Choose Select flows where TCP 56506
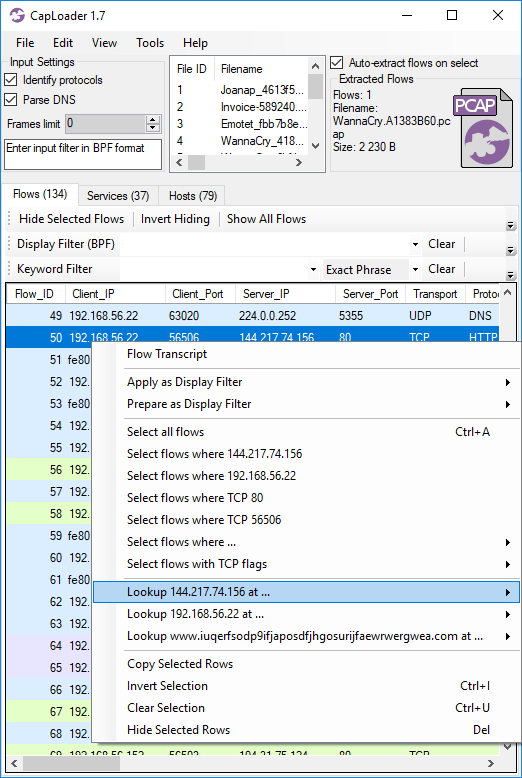Screen dimensions: 522x778 tap(307, 520)
